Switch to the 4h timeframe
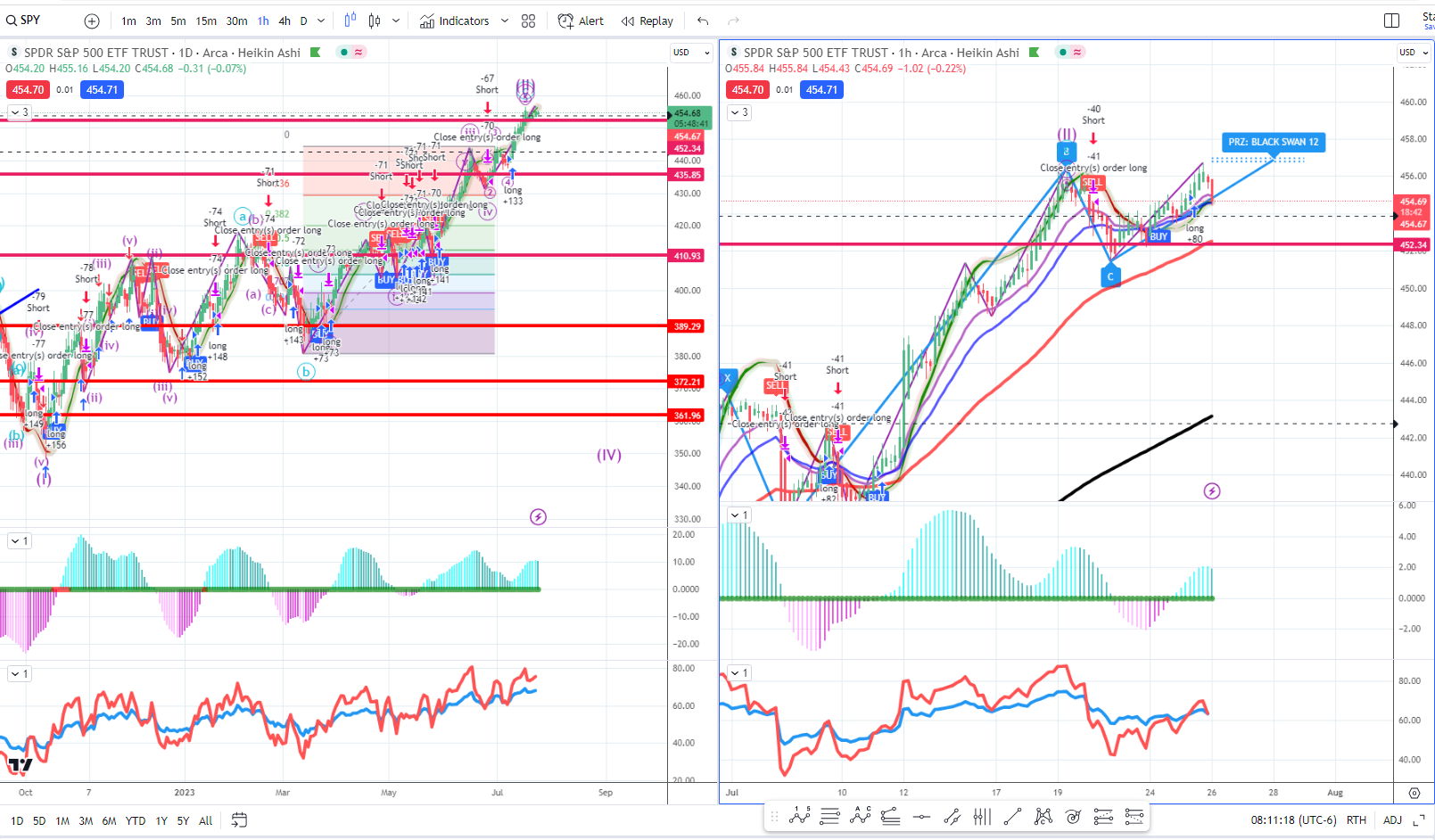Viewport: 1435px width, 840px height. pos(285,21)
